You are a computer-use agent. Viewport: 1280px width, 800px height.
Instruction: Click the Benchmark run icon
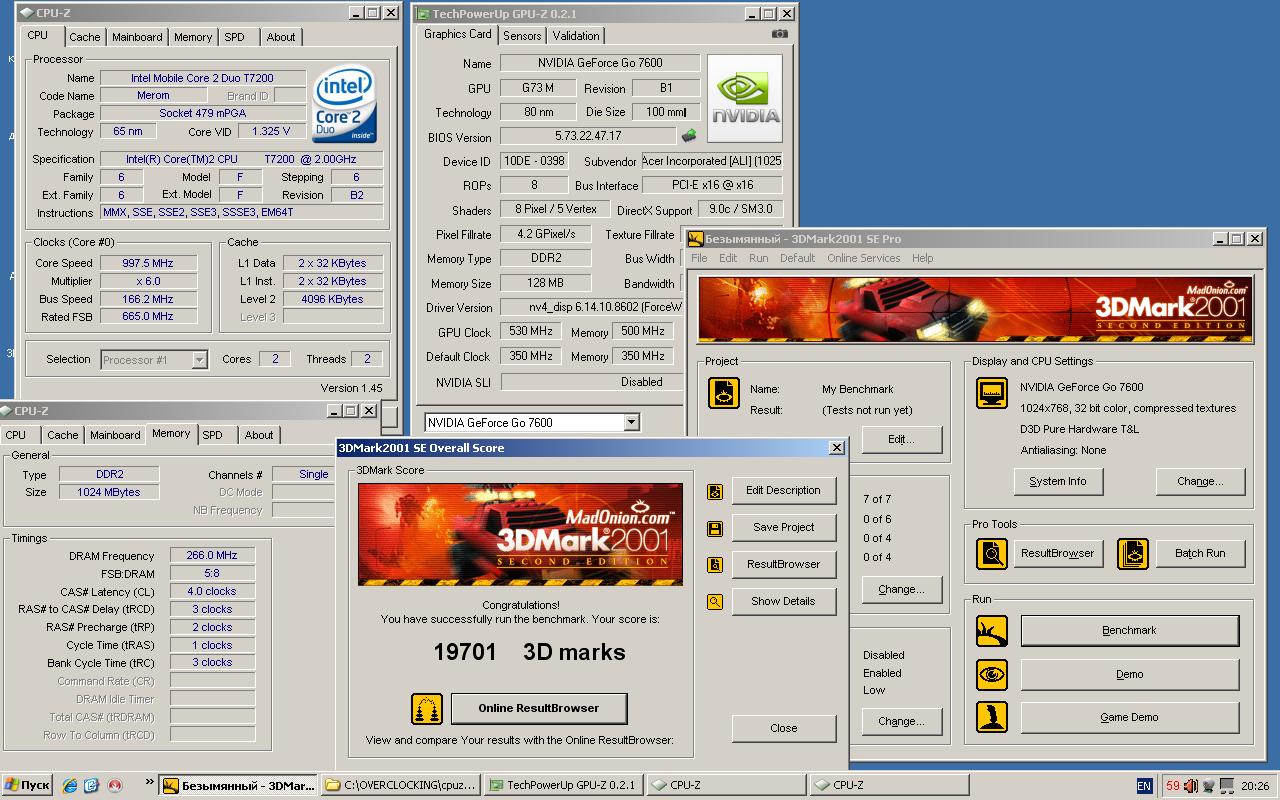click(x=992, y=631)
